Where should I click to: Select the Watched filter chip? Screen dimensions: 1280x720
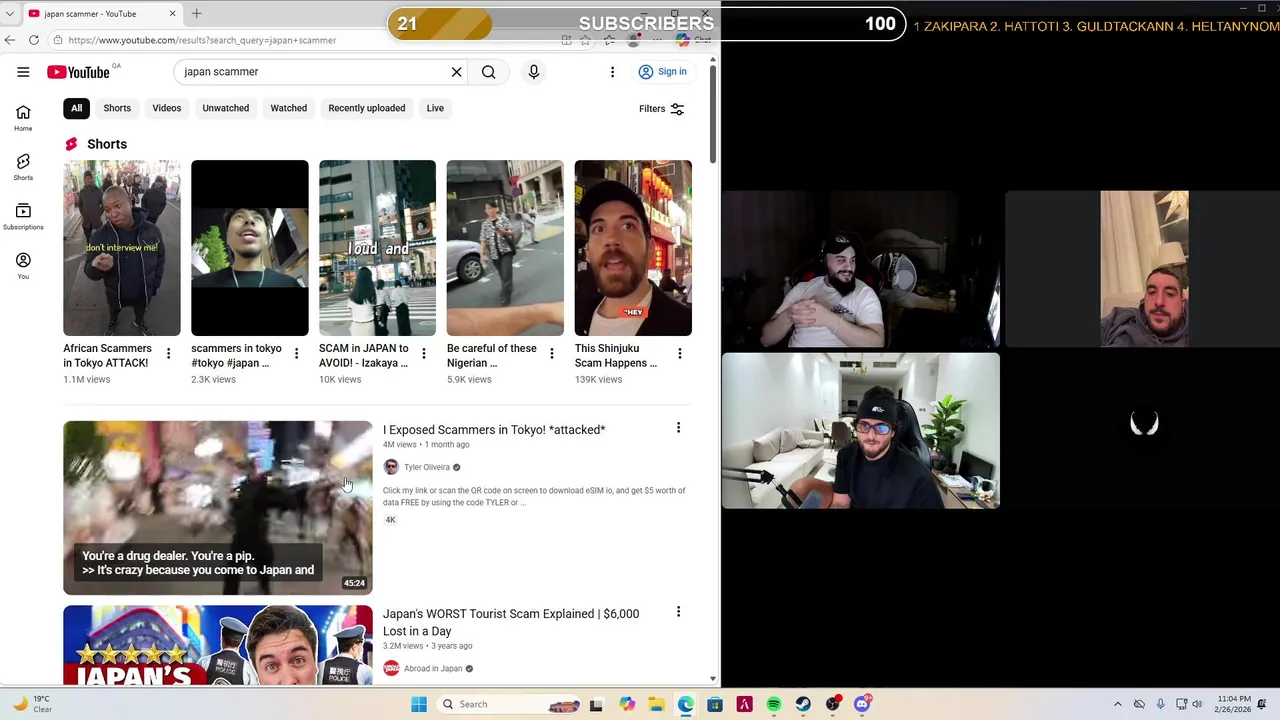289,108
